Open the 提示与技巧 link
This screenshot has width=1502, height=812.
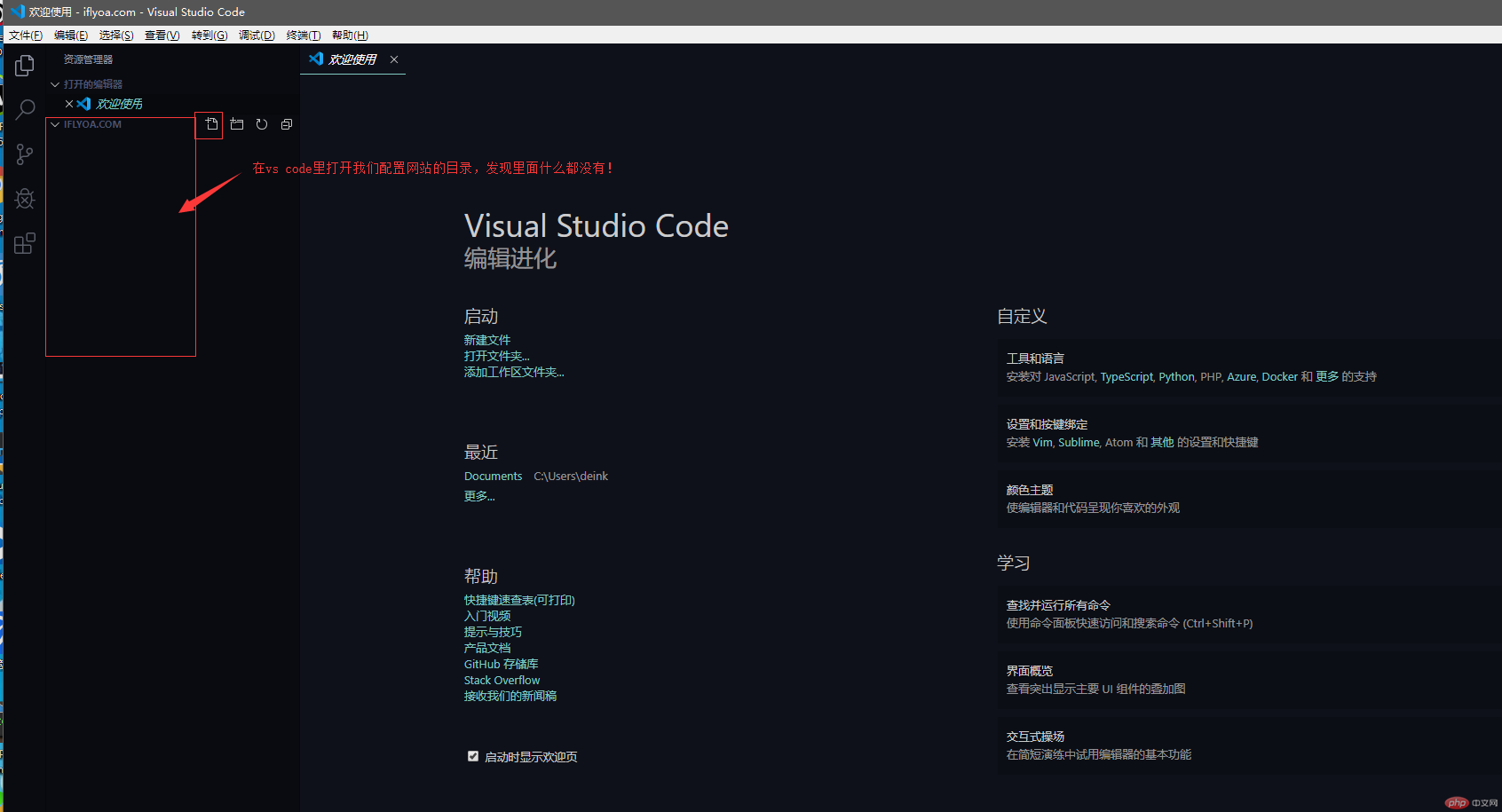493,632
